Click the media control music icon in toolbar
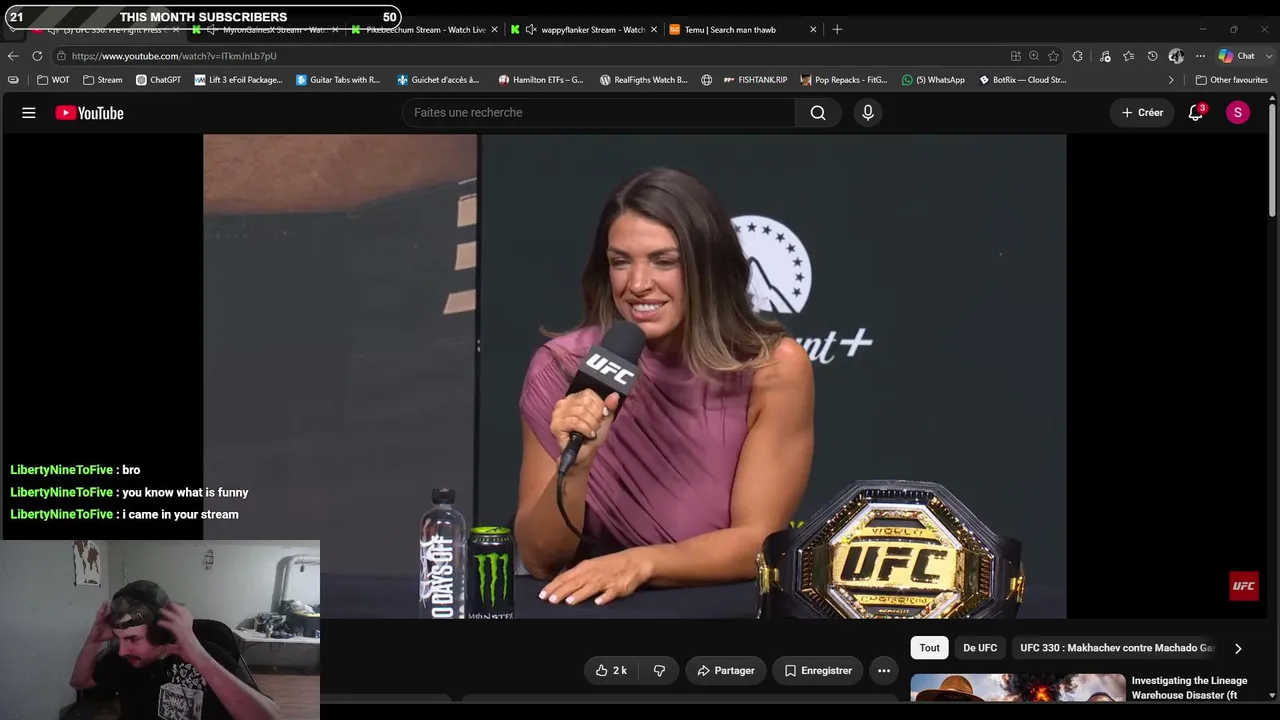 (1105, 56)
